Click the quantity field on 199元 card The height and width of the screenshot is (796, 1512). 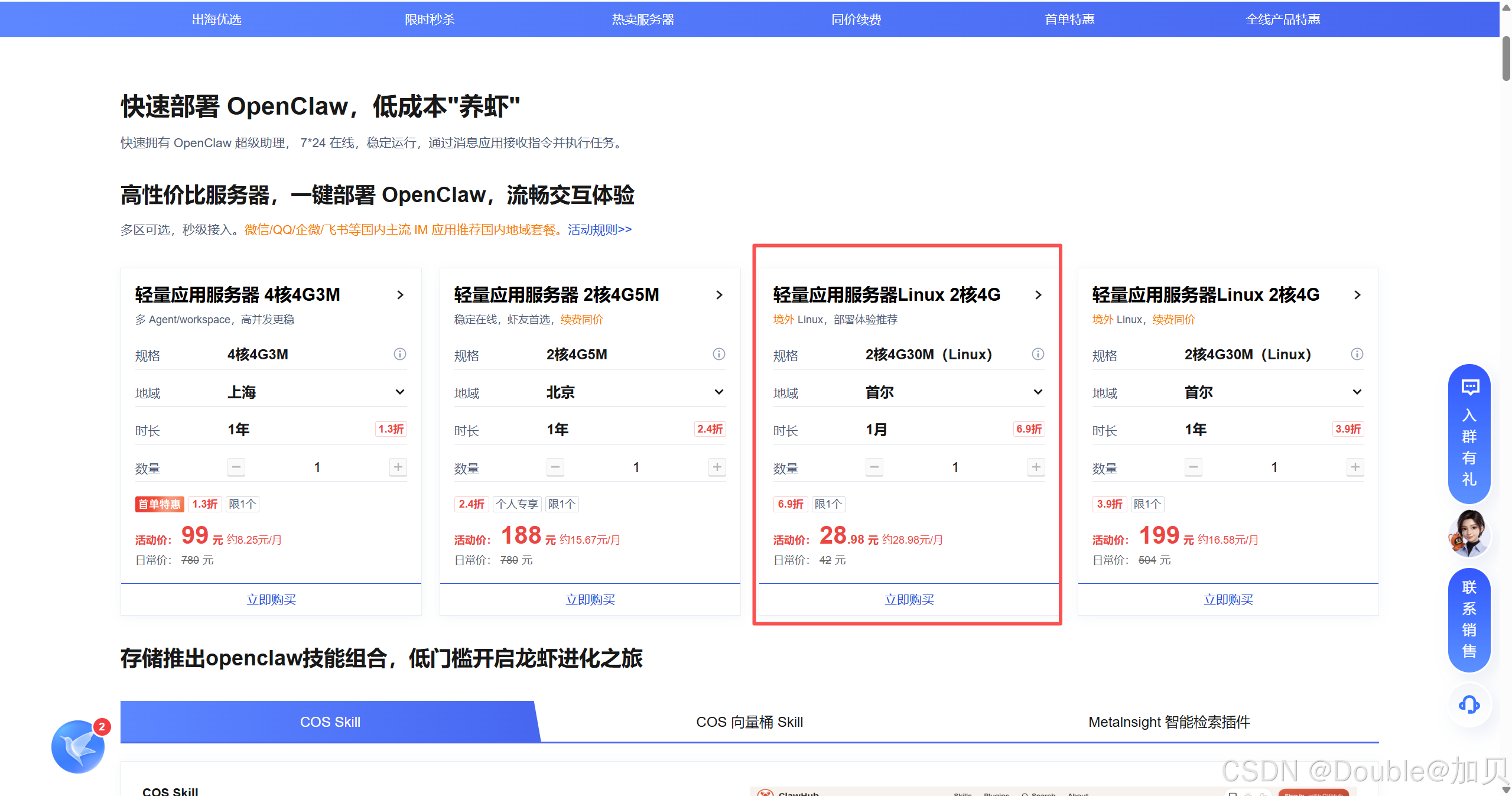[x=1274, y=467]
